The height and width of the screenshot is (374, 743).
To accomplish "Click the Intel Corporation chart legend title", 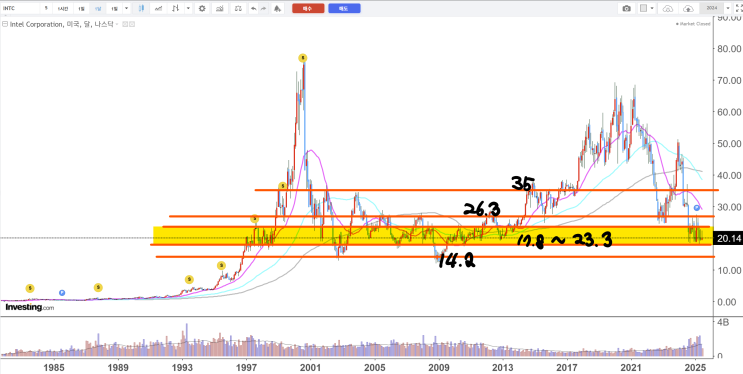I will 62,24.
